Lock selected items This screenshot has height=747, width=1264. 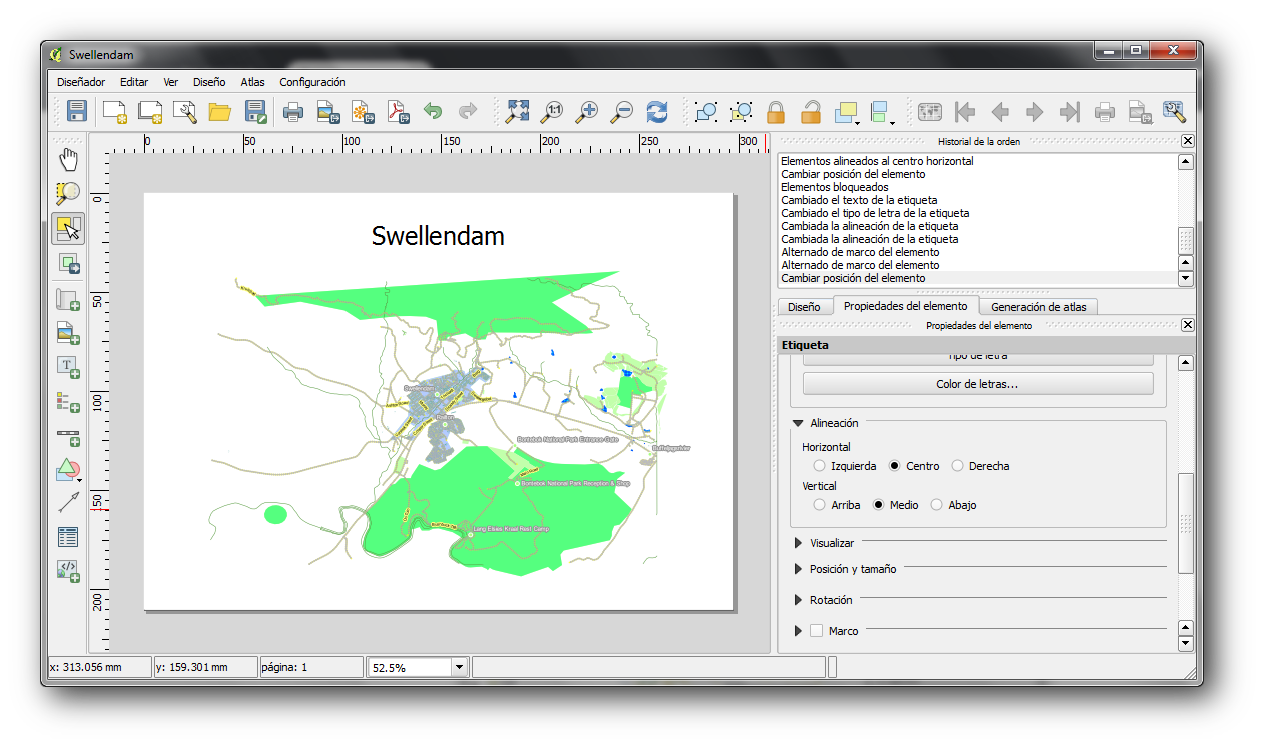tap(776, 112)
